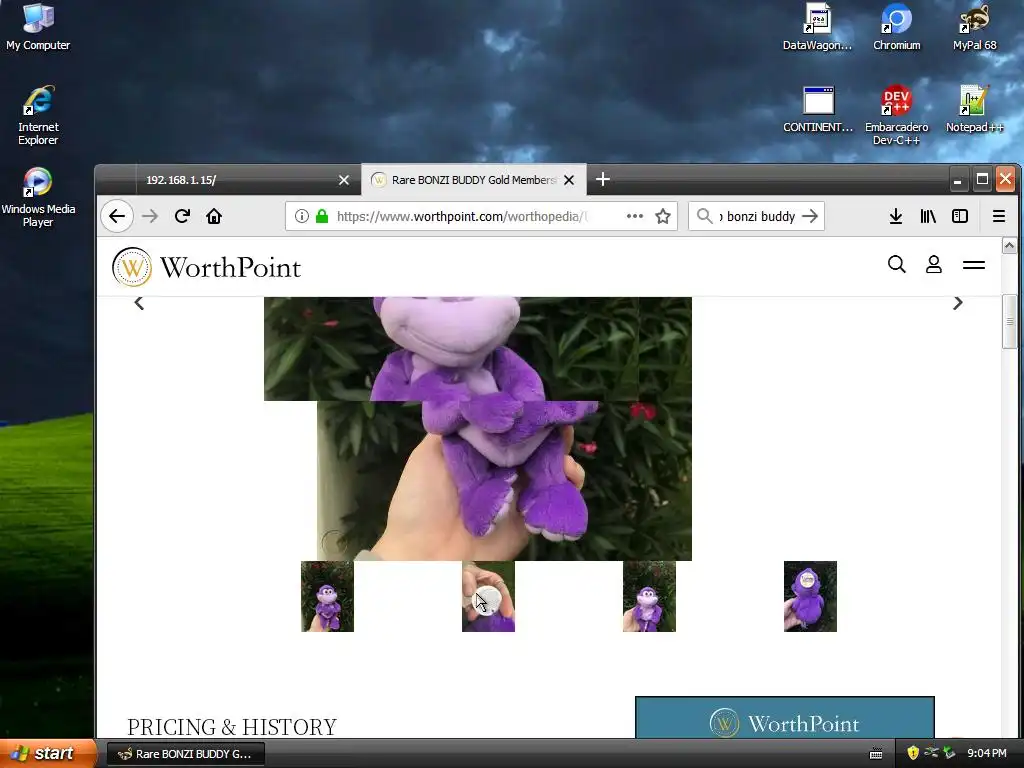The image size is (1024, 768).
Task: Close the 192.168.1.15 tab
Action: (344, 180)
